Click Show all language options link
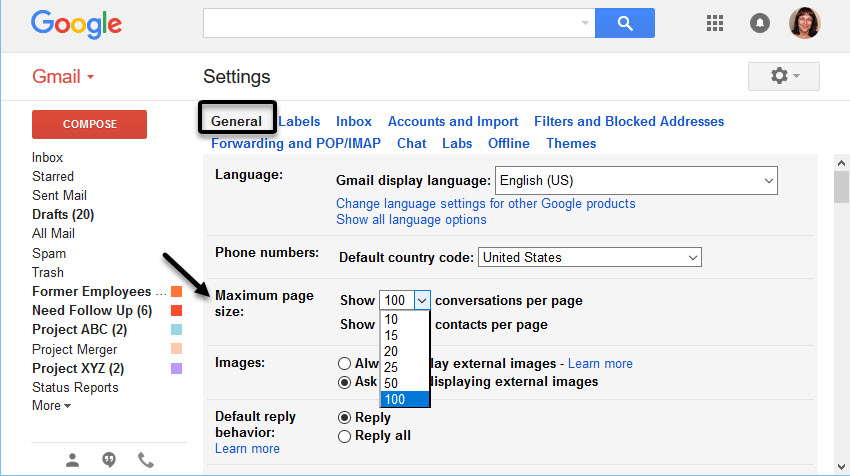 point(411,220)
